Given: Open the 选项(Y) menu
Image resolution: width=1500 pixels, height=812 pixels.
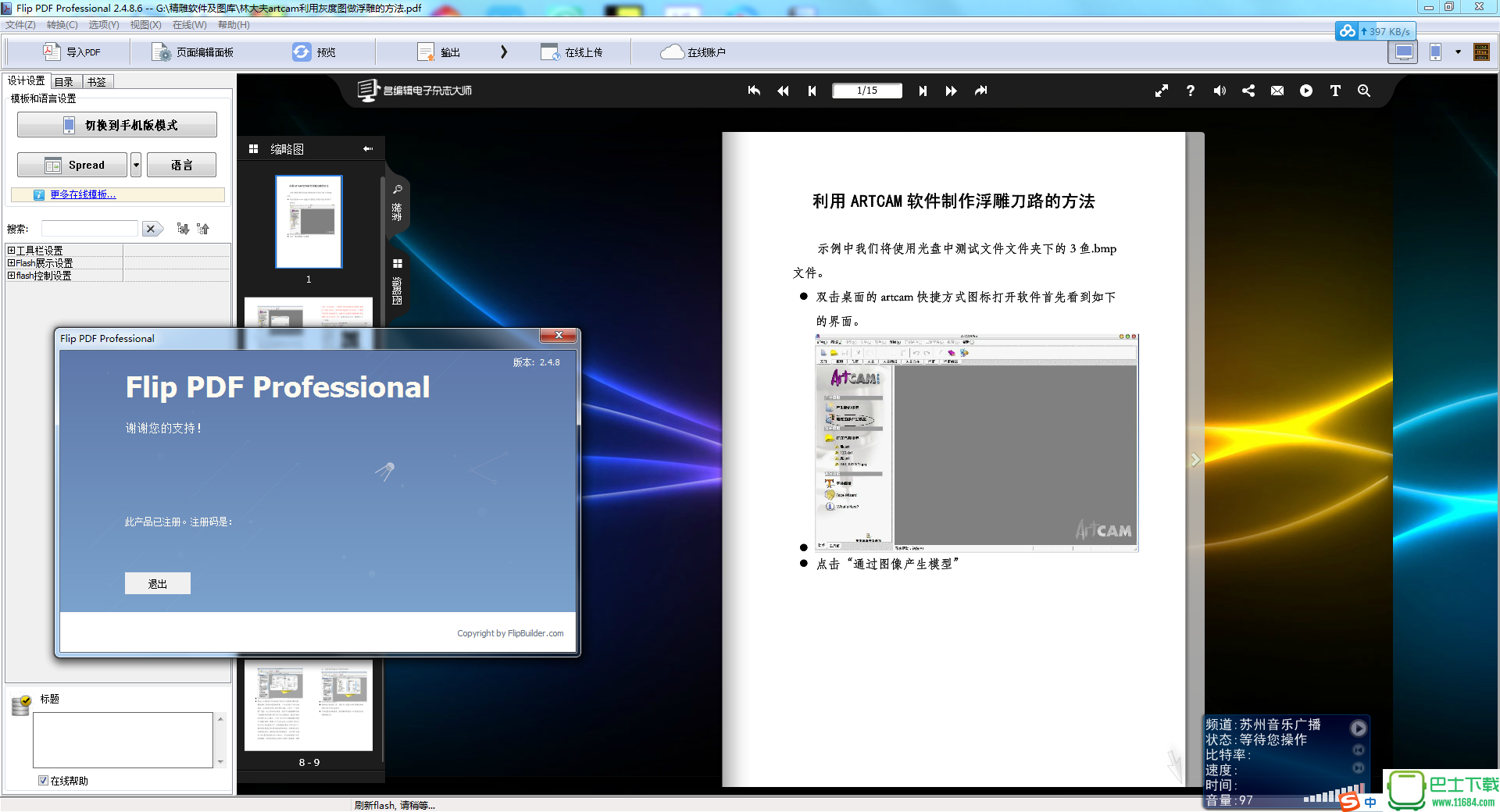Looking at the screenshot, I should (104, 25).
